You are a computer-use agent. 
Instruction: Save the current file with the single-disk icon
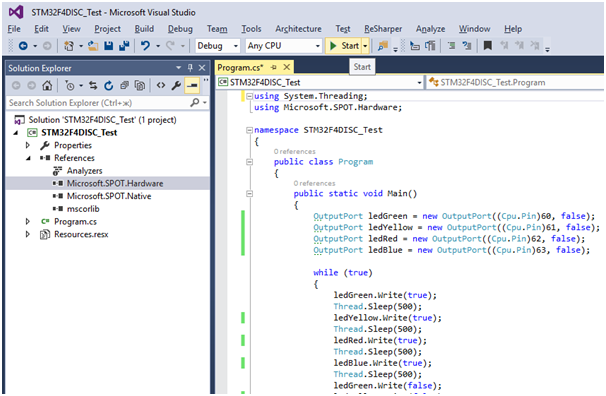click(109, 46)
